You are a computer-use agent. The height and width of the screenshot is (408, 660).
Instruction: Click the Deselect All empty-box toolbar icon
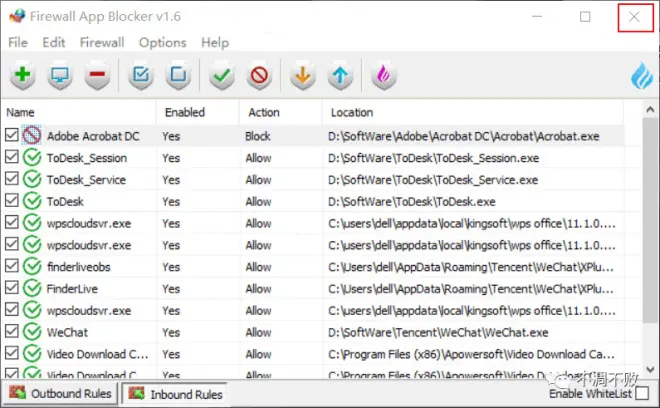tap(178, 75)
